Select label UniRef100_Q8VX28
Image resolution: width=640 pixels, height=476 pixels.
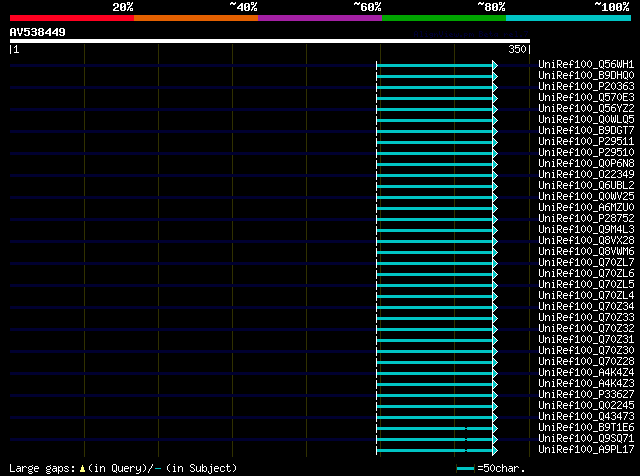[x=586, y=241]
